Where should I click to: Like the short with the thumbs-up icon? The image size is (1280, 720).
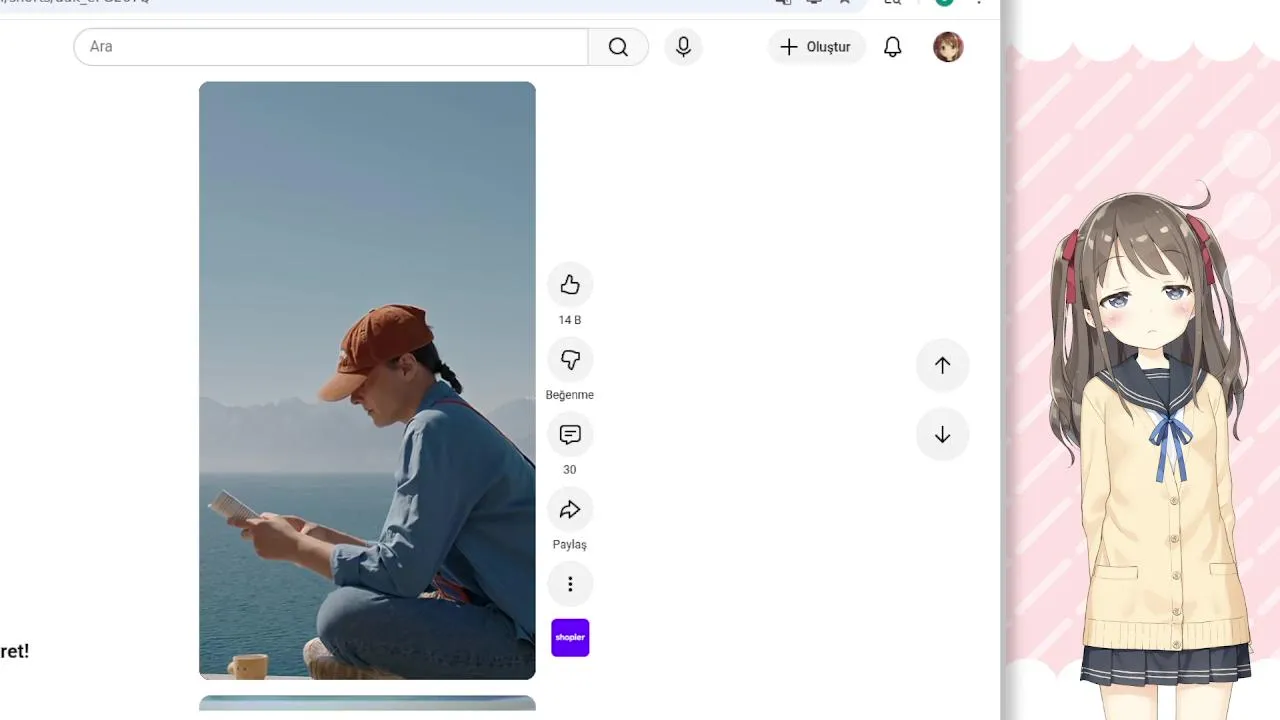[570, 285]
